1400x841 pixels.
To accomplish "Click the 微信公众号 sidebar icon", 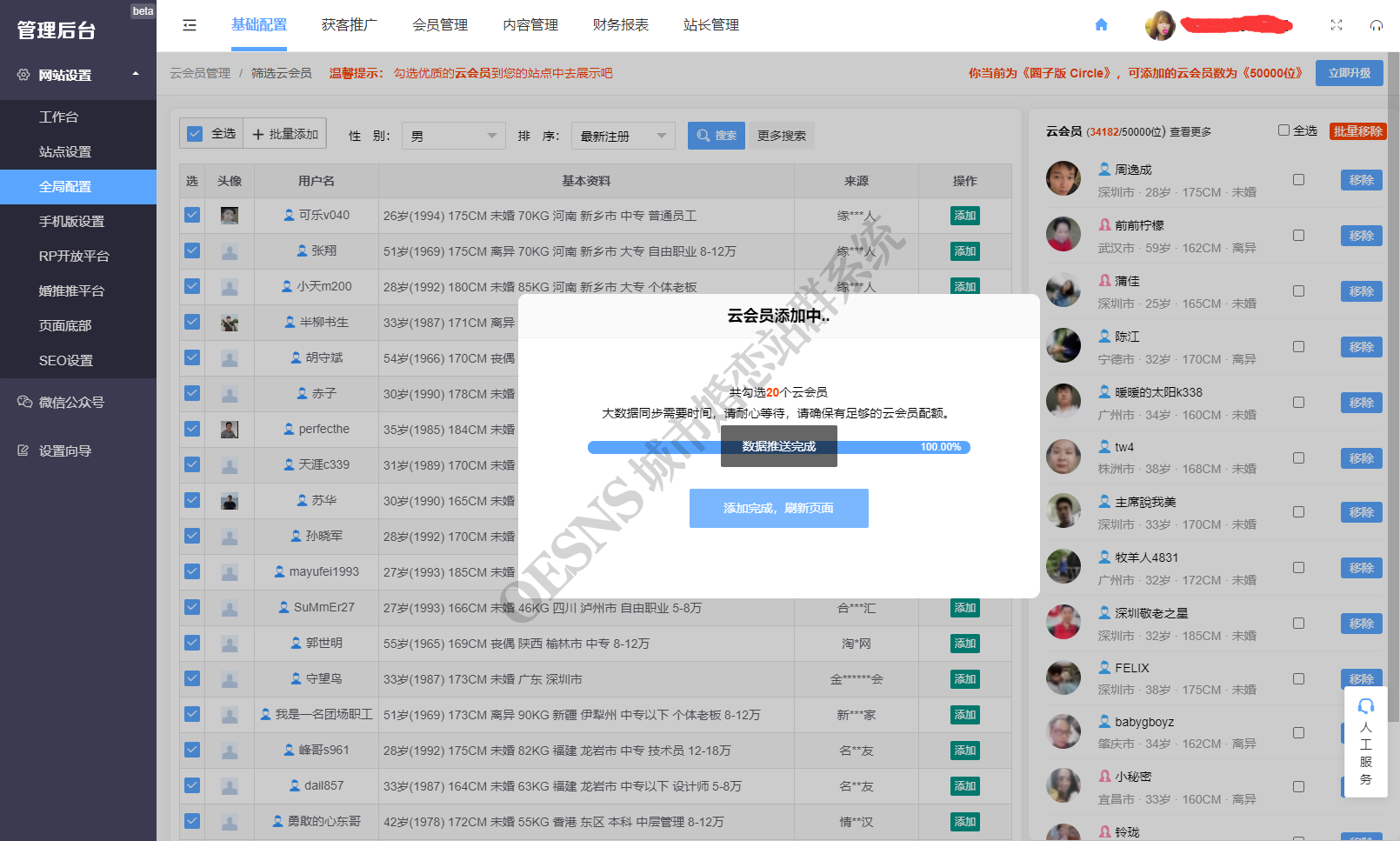I will (24, 402).
